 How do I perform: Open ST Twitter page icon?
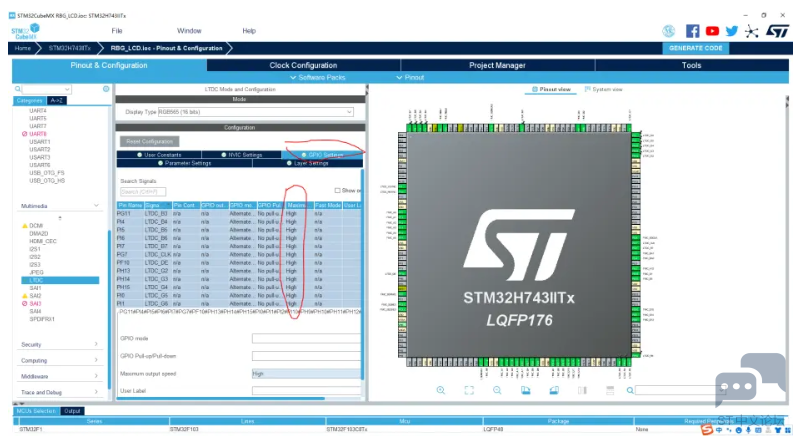tap(731, 31)
